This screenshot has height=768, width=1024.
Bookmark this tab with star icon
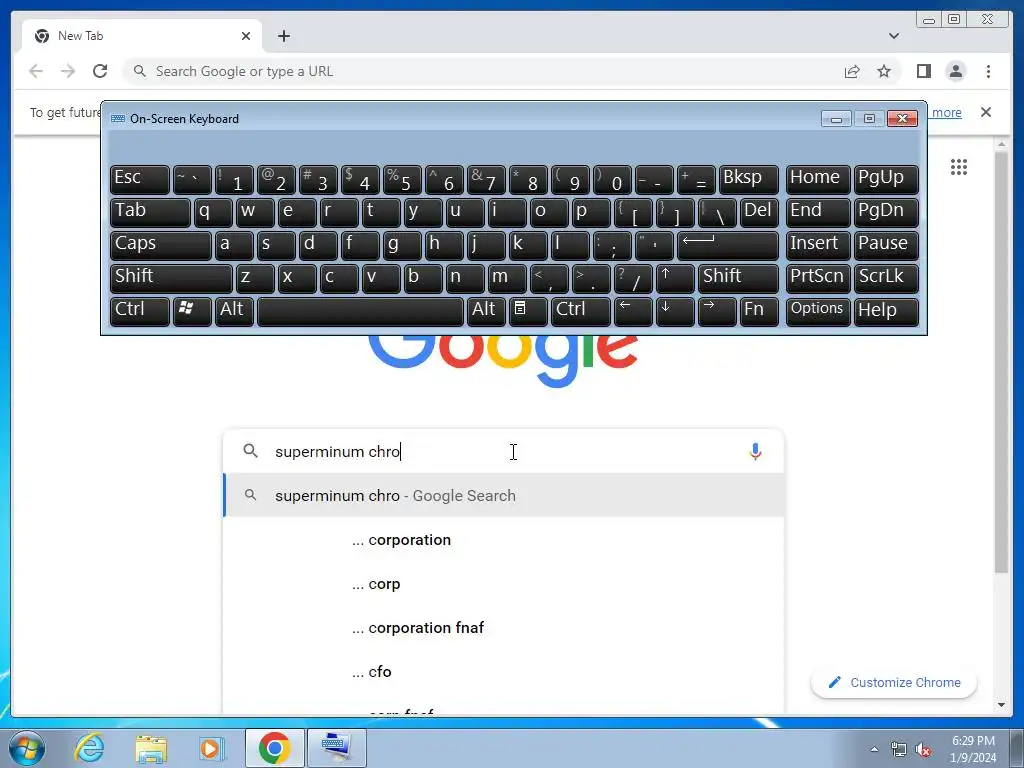click(884, 71)
